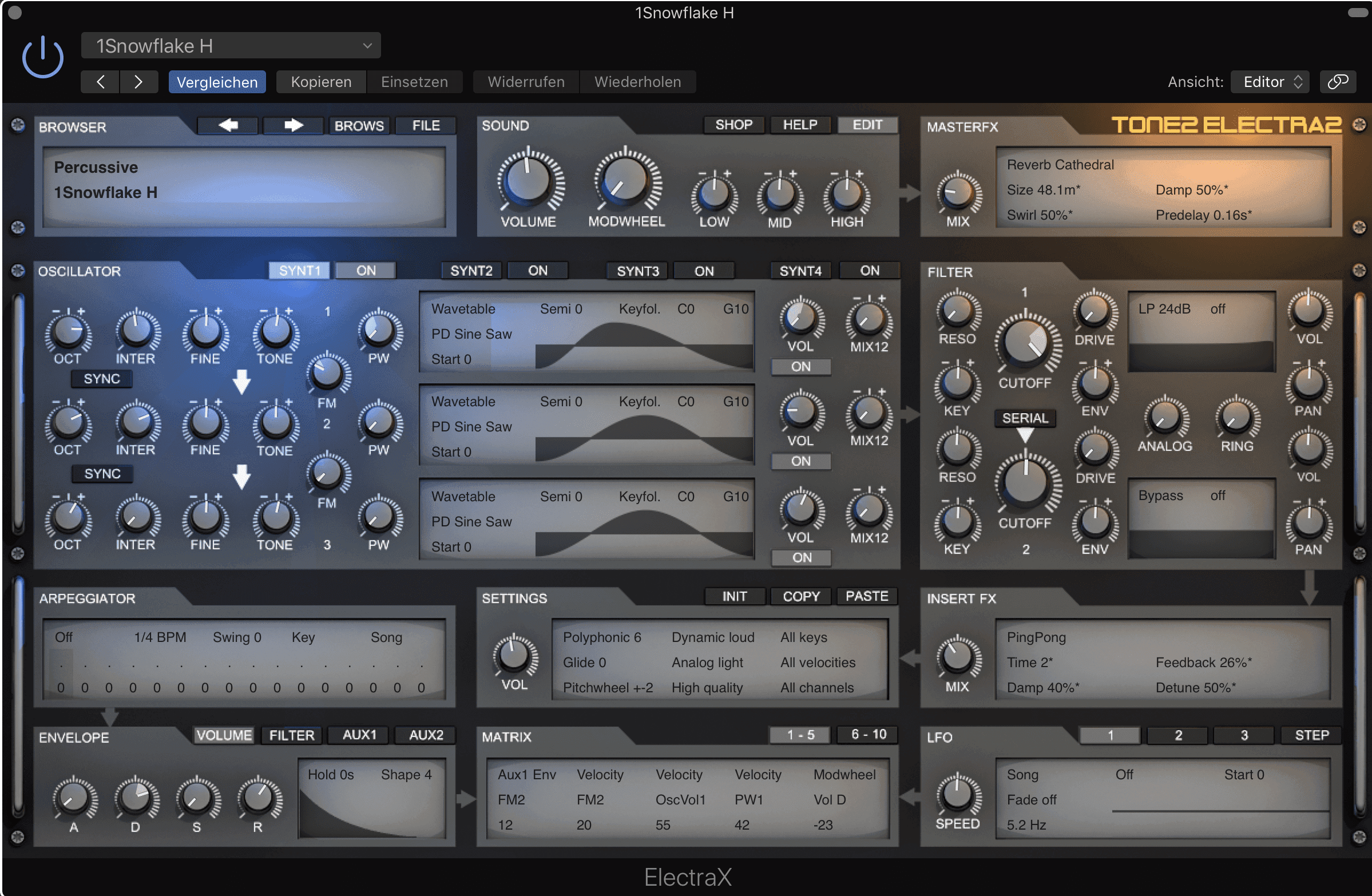This screenshot has width=1372, height=896.
Task: Toggle oscillator 1 ON button under VOL
Action: tap(801, 367)
